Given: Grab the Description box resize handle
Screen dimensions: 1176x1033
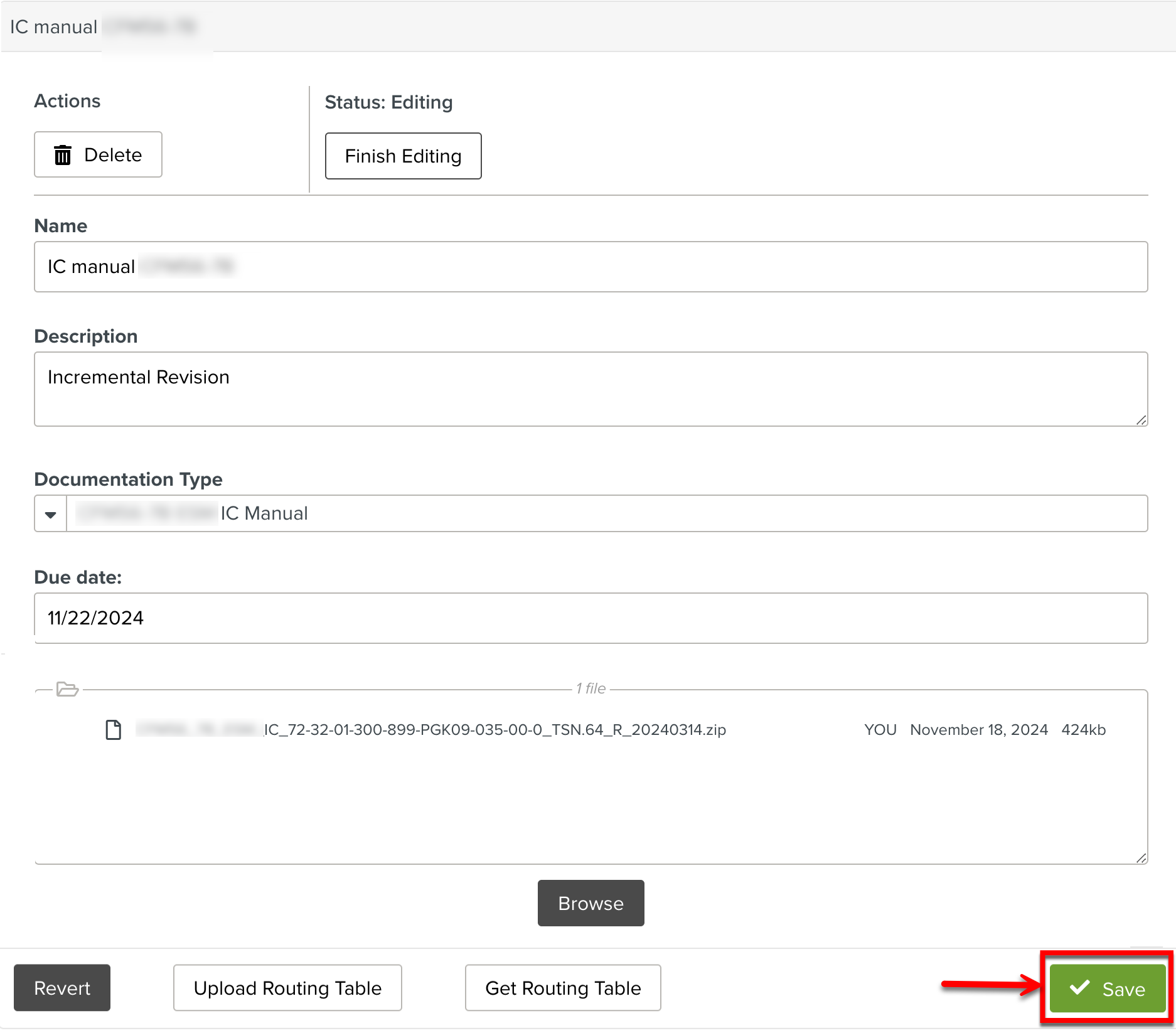Looking at the screenshot, I should tap(1141, 420).
